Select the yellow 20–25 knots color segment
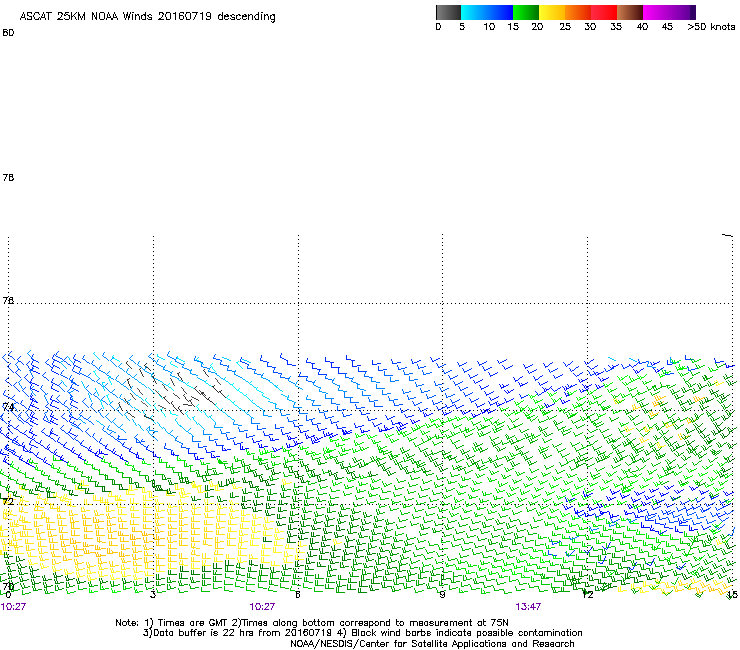The height and width of the screenshot is (650, 740). tap(552, 12)
